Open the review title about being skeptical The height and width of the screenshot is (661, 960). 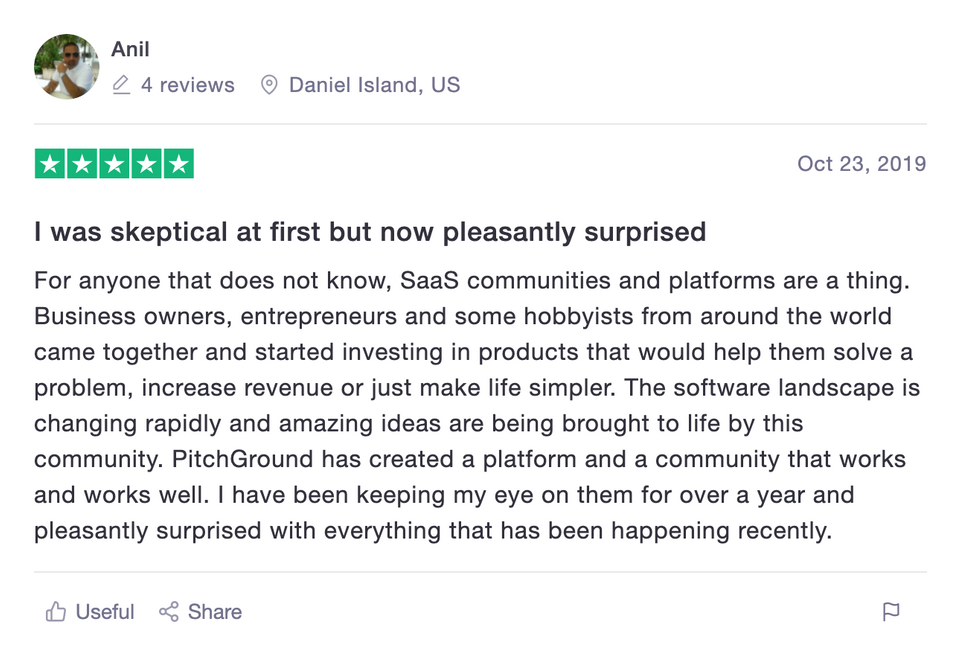[370, 233]
